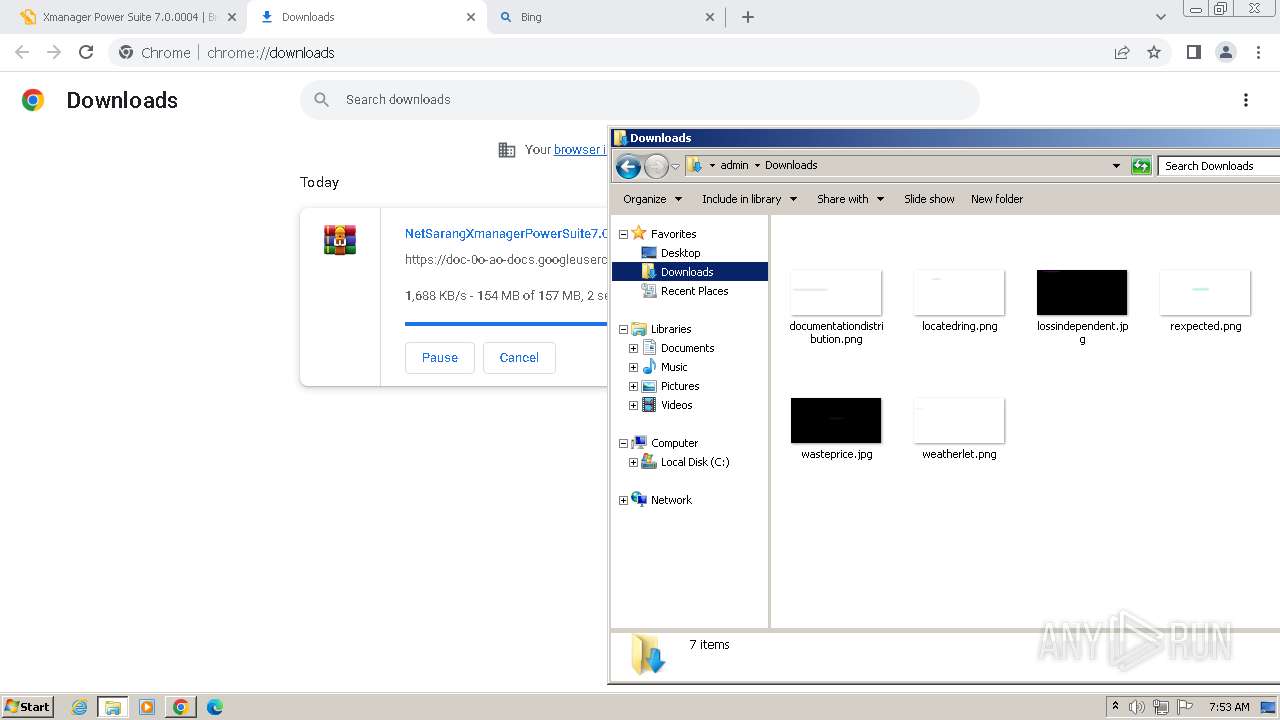Pause the NetSarang download
The image size is (1280, 720).
click(x=440, y=357)
